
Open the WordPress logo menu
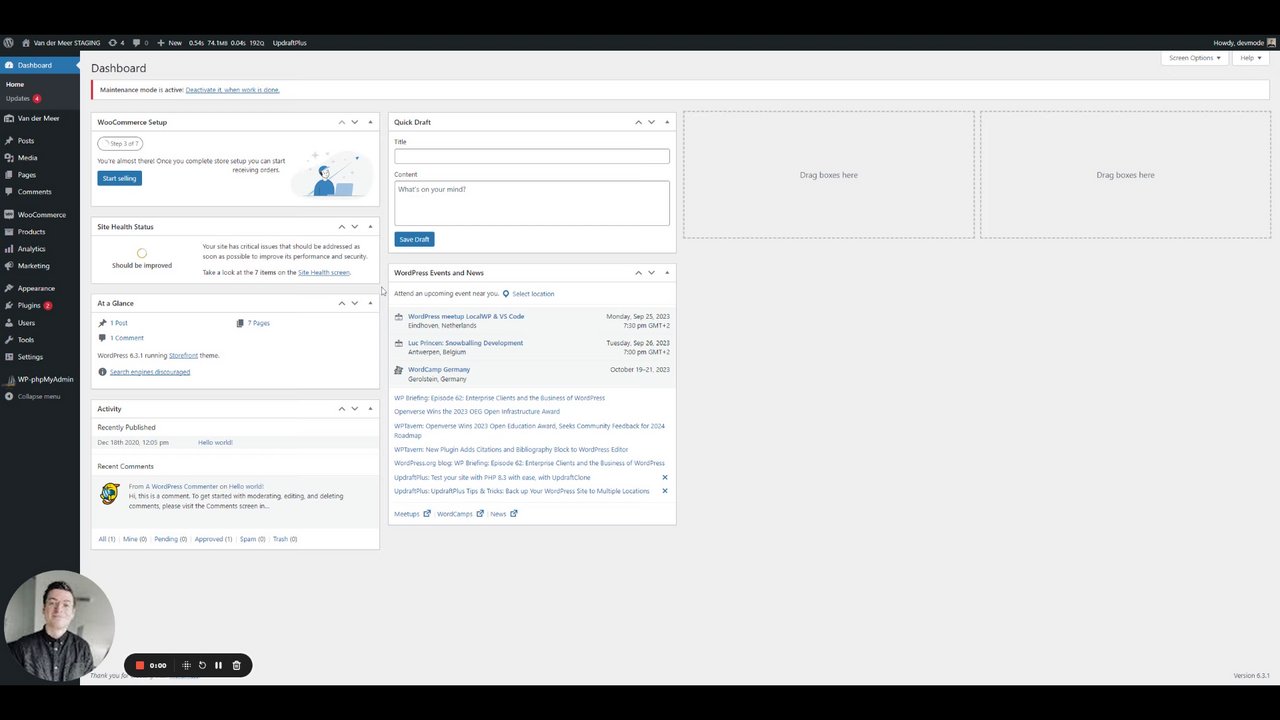8,43
